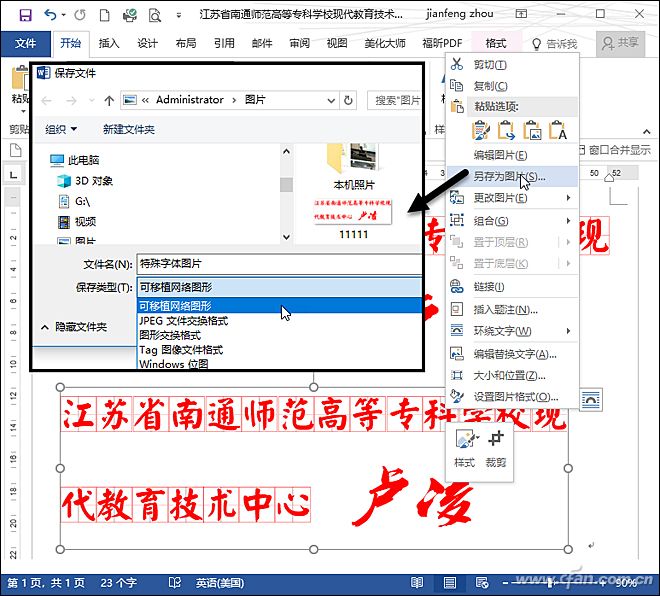Click the folder tree scrollbar down arrow
Screen dimensions: 660x596
click(287, 237)
